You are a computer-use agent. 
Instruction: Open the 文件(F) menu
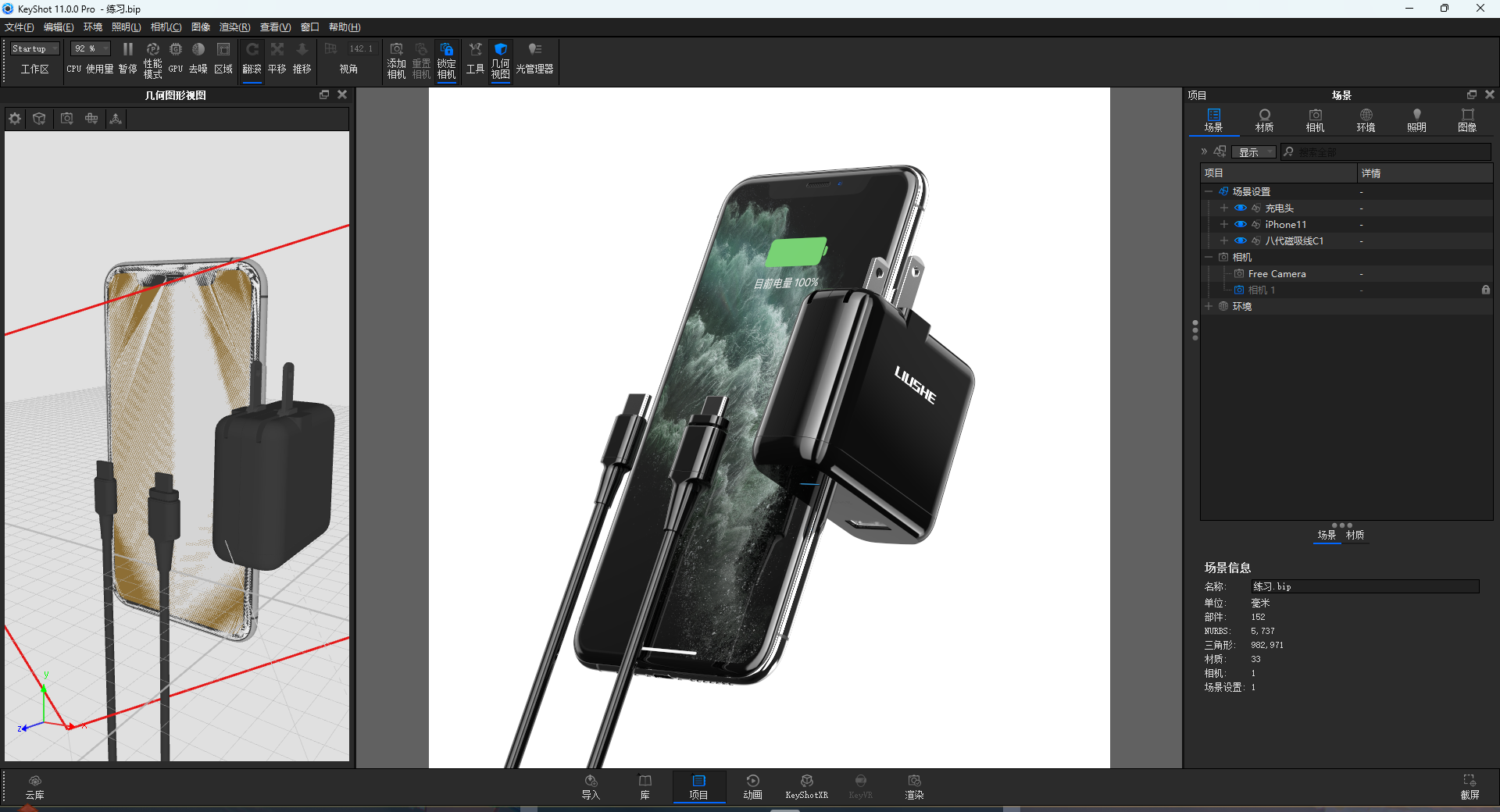point(20,27)
